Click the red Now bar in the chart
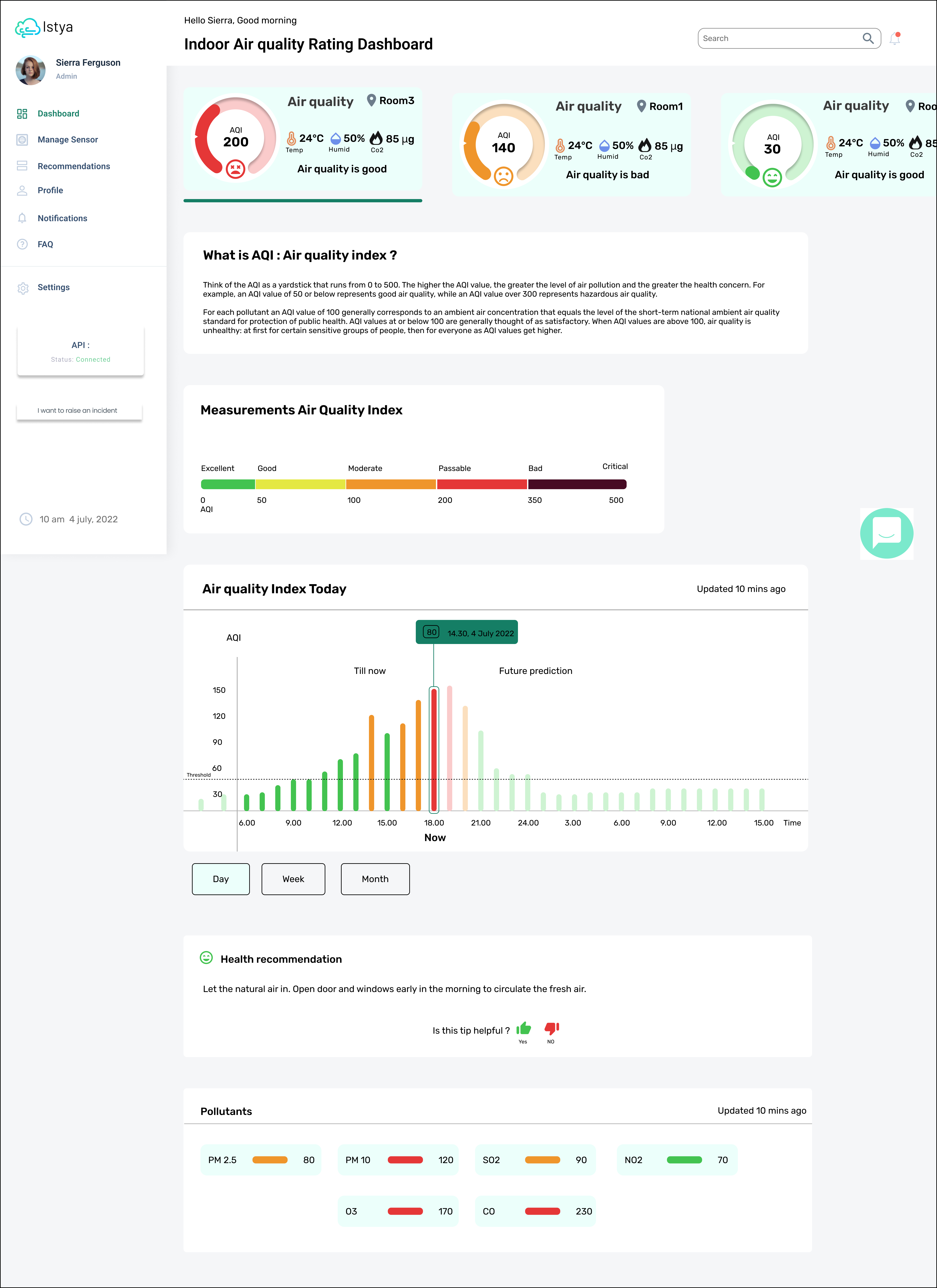 pyautogui.click(x=434, y=750)
